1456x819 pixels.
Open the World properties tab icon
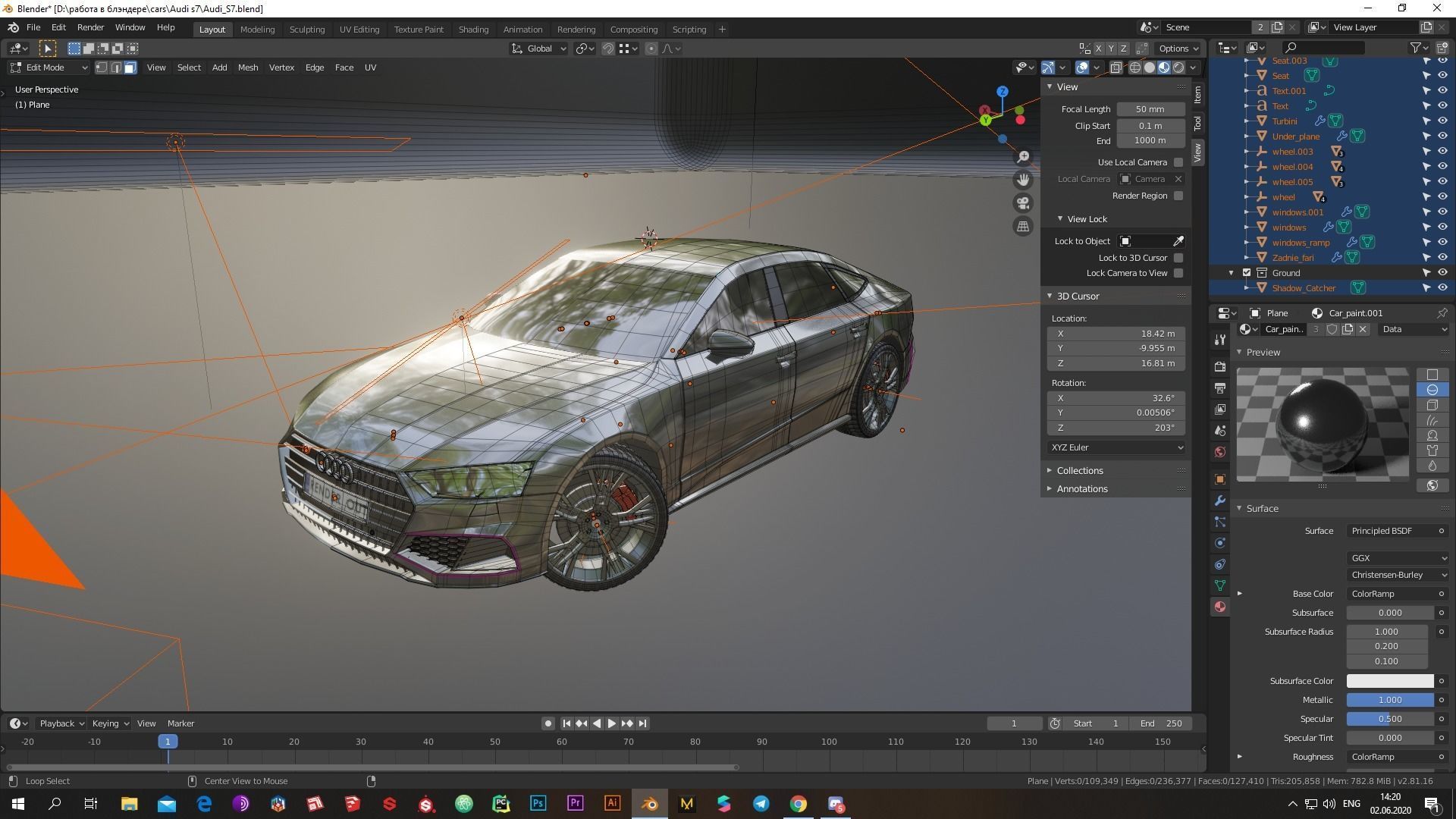(1219, 452)
